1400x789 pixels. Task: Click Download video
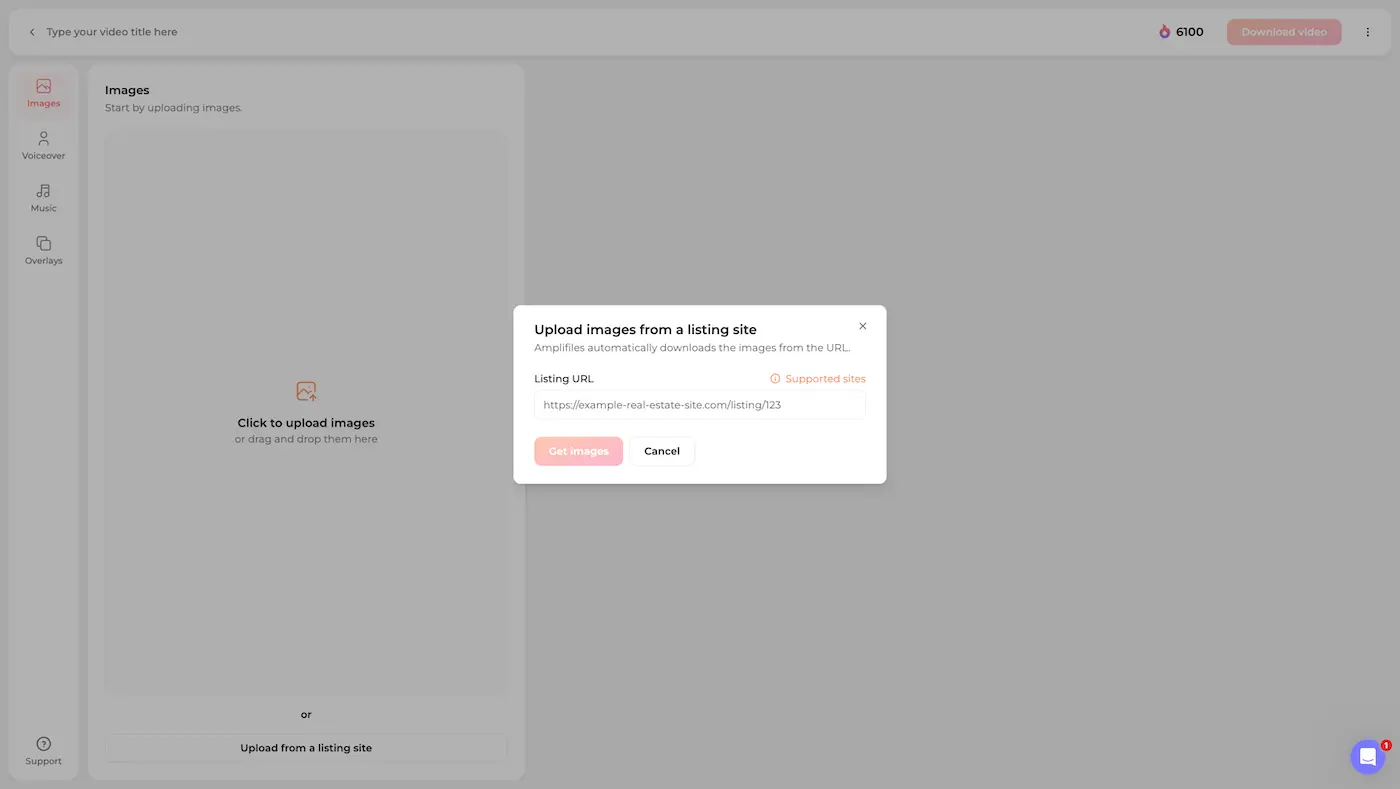click(x=1283, y=31)
